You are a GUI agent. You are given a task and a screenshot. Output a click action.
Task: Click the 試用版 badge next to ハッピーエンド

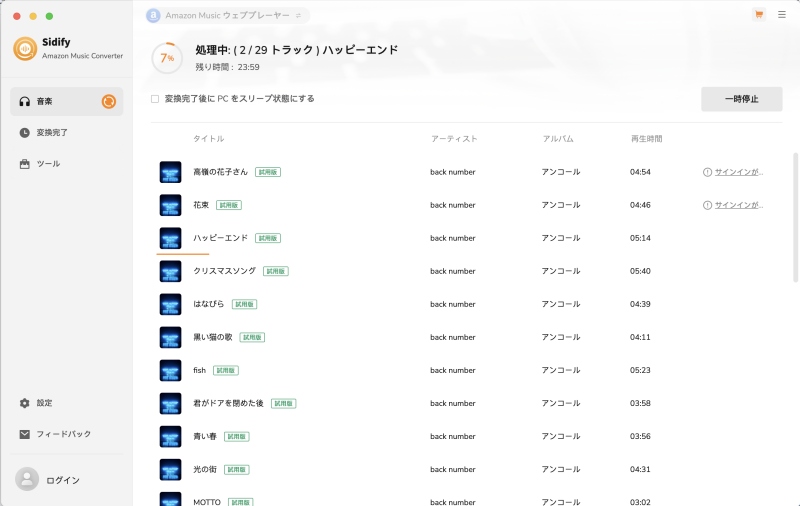click(x=268, y=238)
